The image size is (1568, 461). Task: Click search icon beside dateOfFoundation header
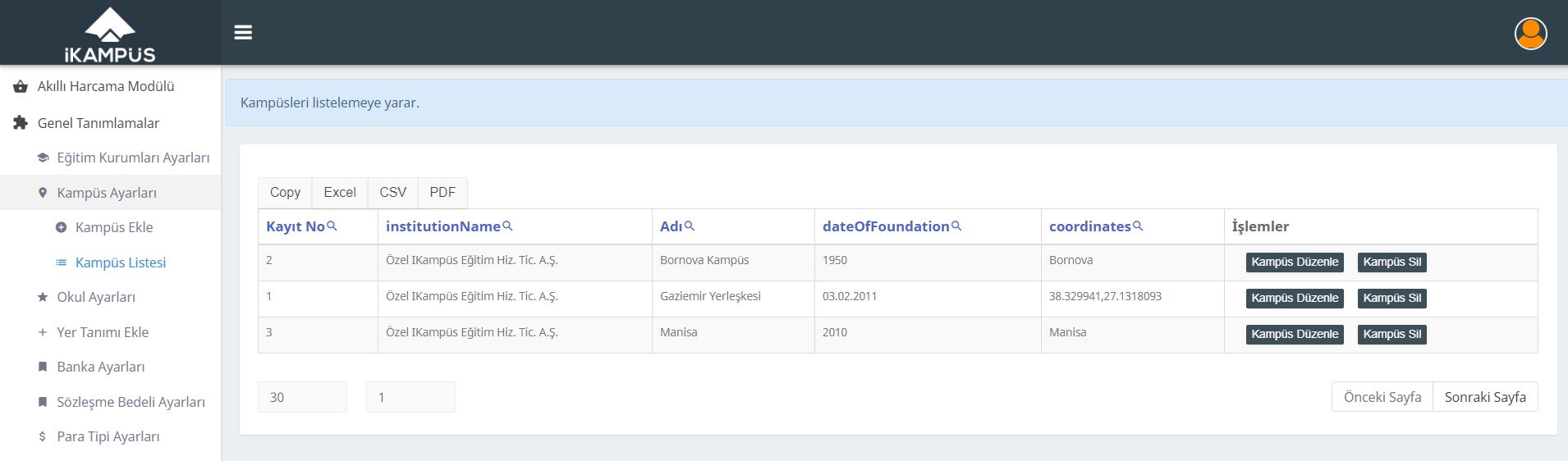click(956, 226)
